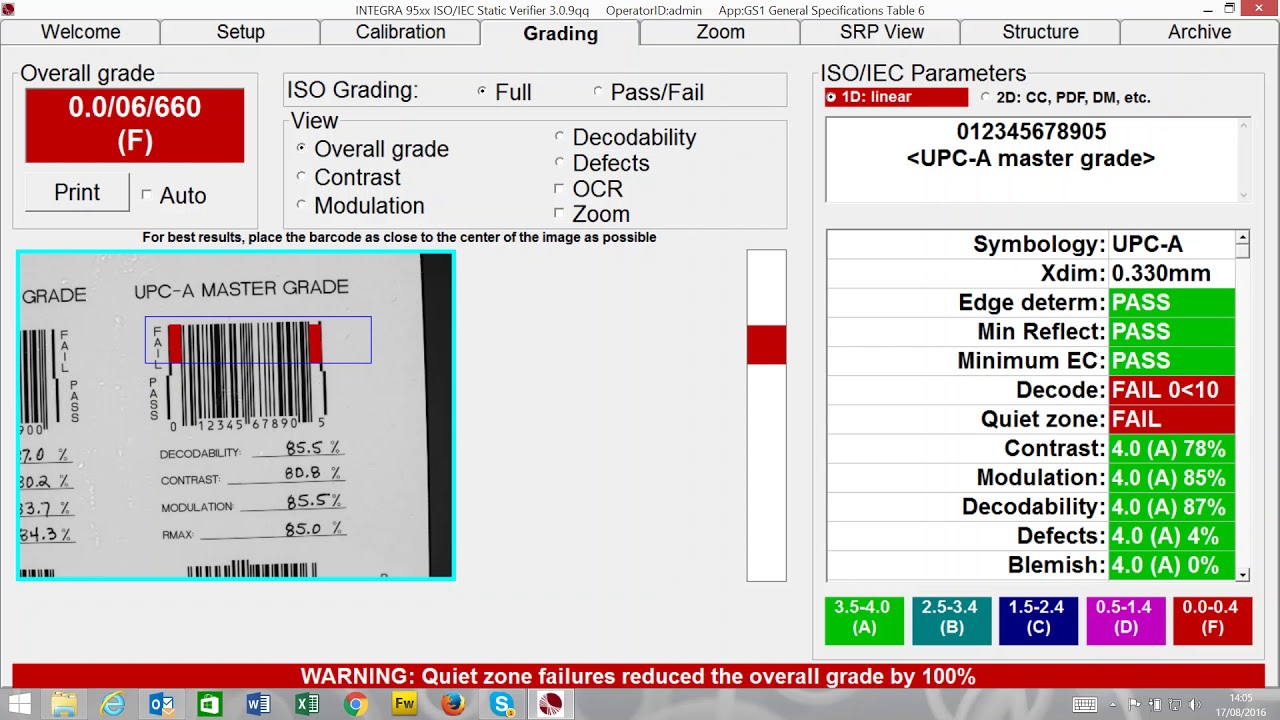
Task: Open the Windows Start menu
Action: [20, 704]
